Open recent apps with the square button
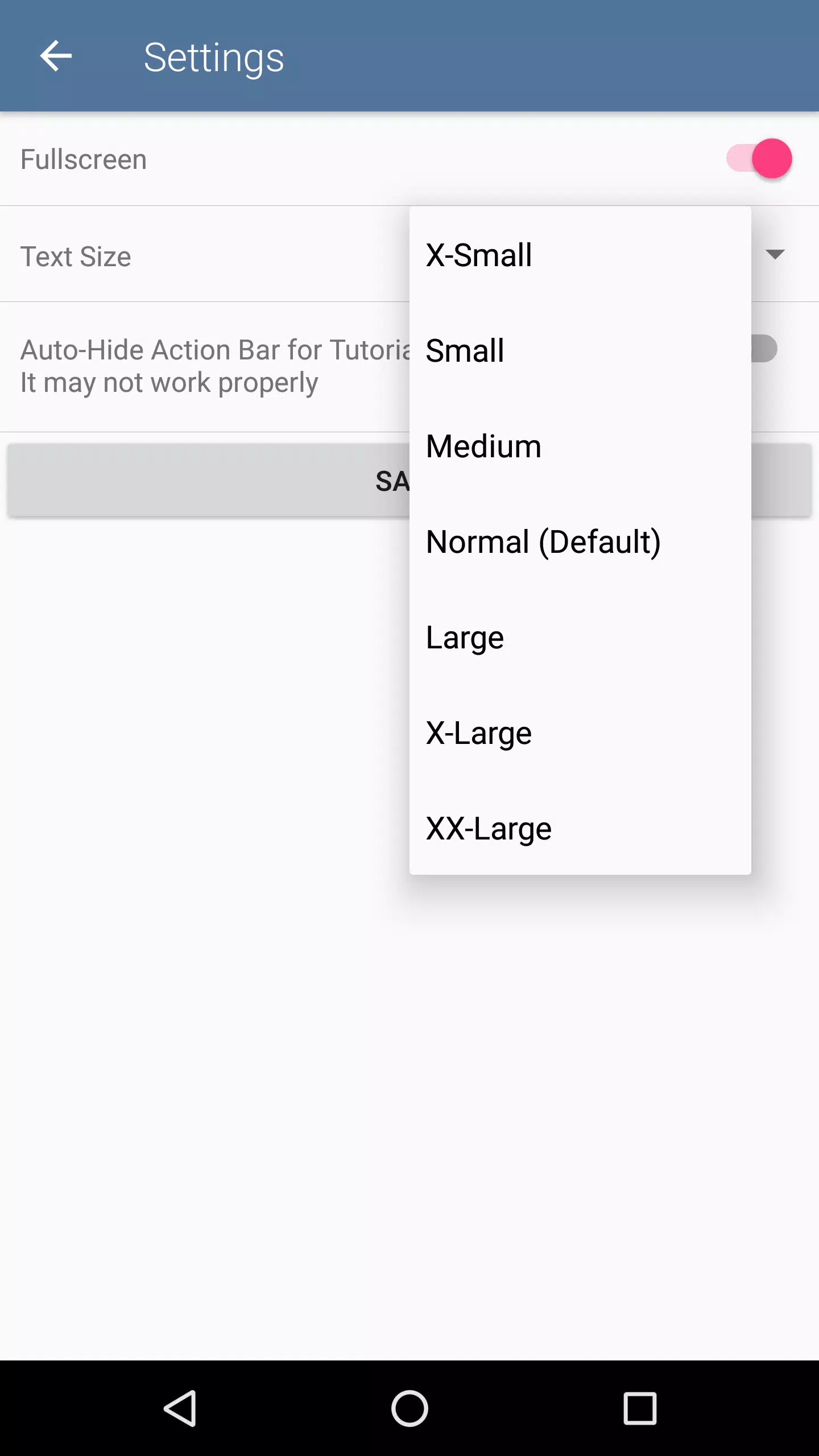 pos(640,1408)
